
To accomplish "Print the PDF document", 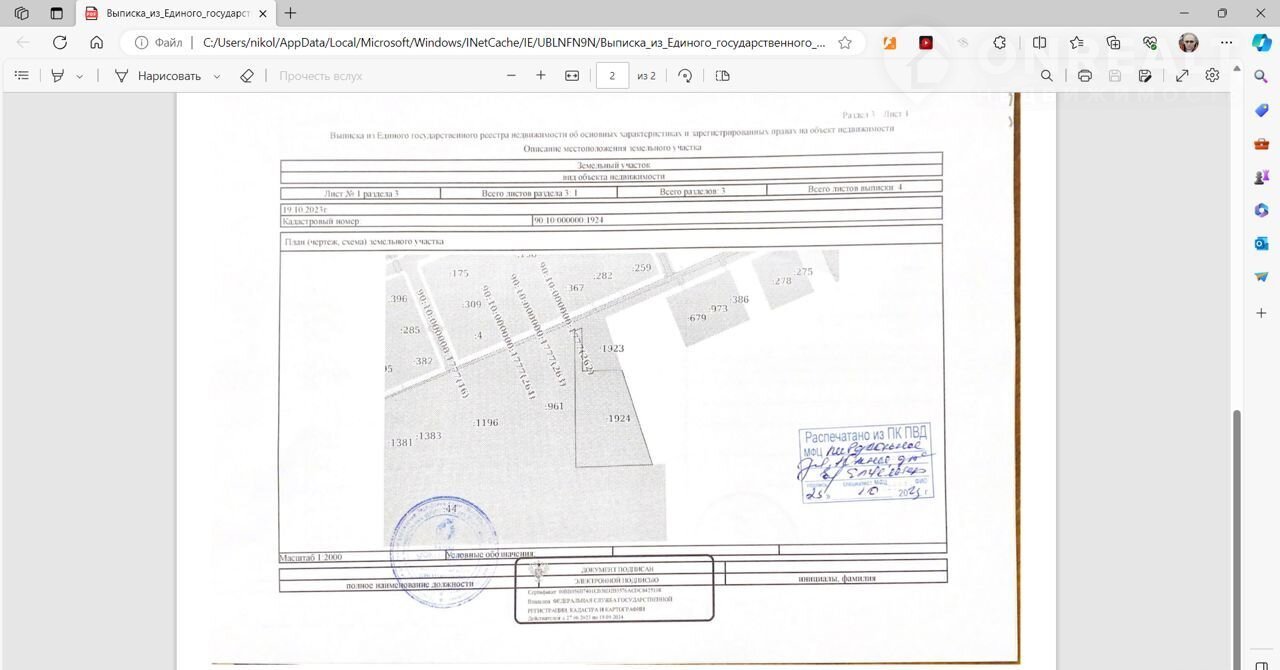I will 1085,76.
